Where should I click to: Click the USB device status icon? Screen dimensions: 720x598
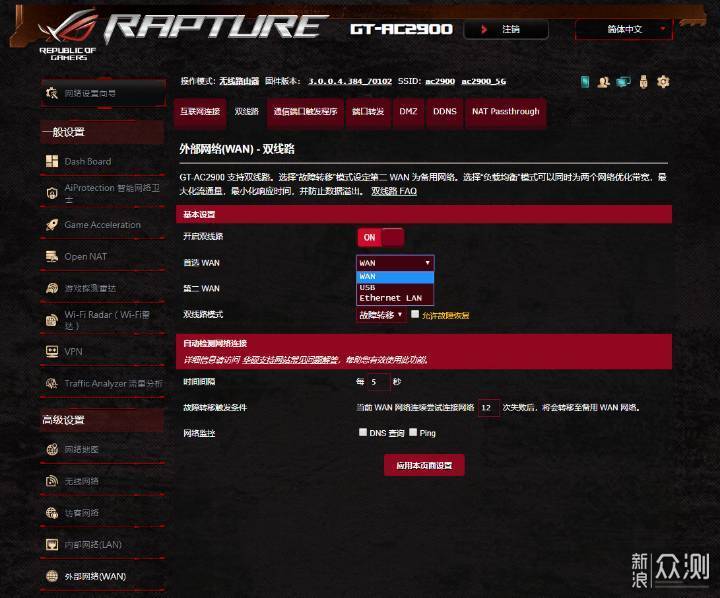(643, 82)
